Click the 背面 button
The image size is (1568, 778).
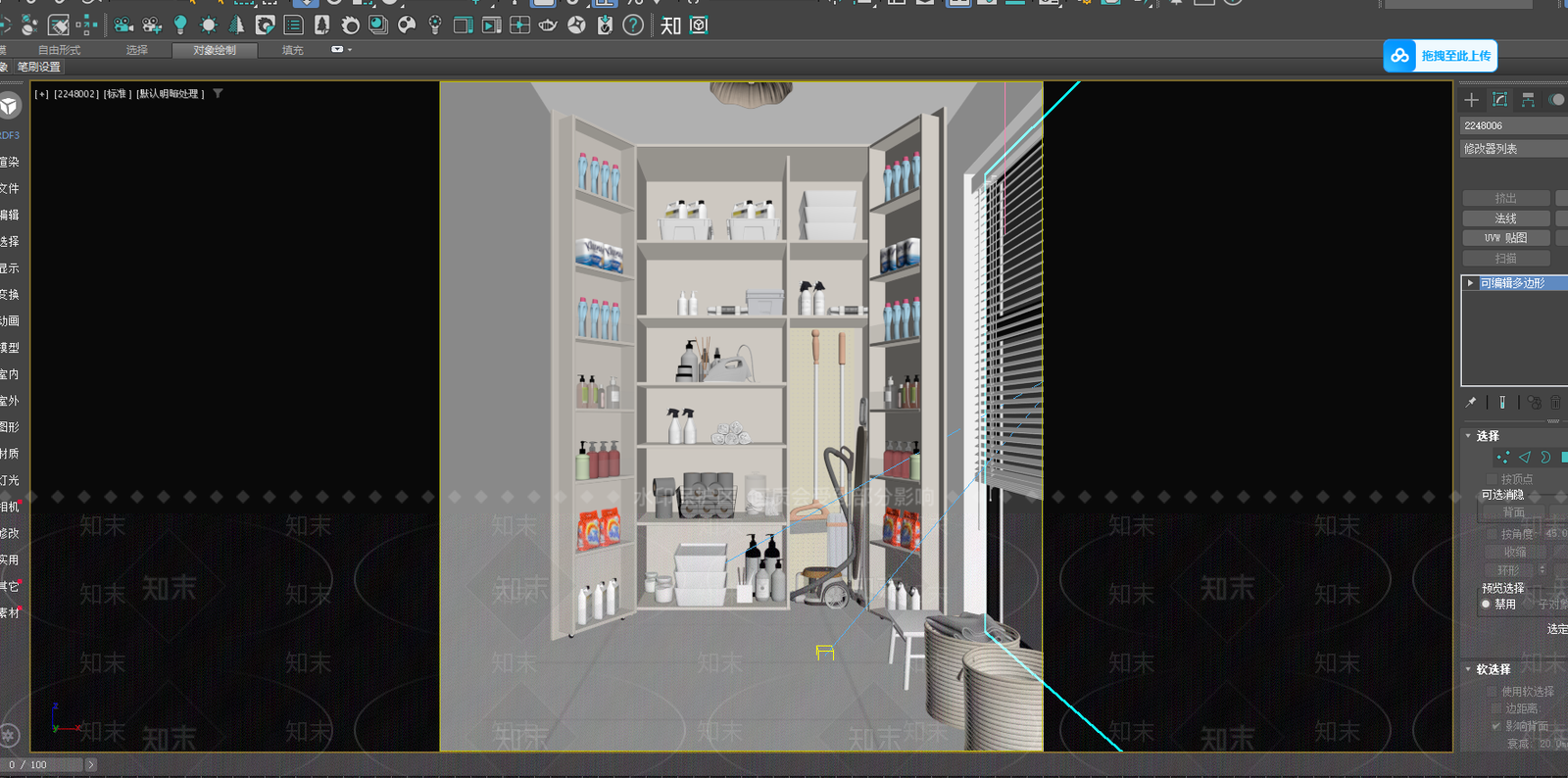coord(1514,512)
